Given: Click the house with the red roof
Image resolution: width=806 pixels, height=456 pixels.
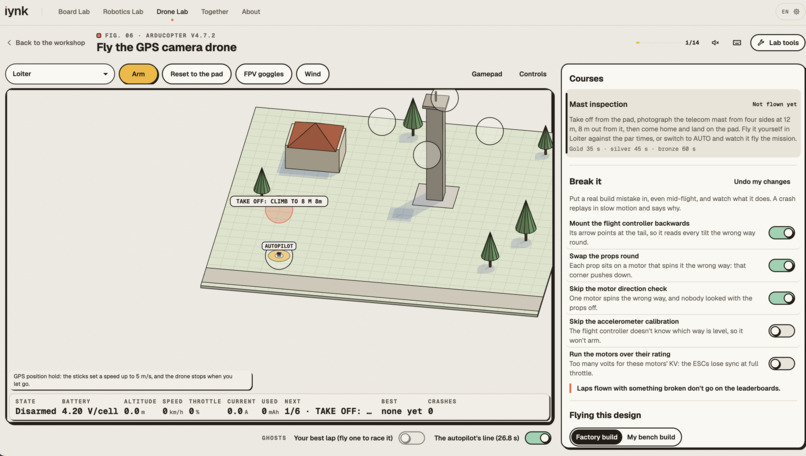Looking at the screenshot, I should click(x=315, y=147).
